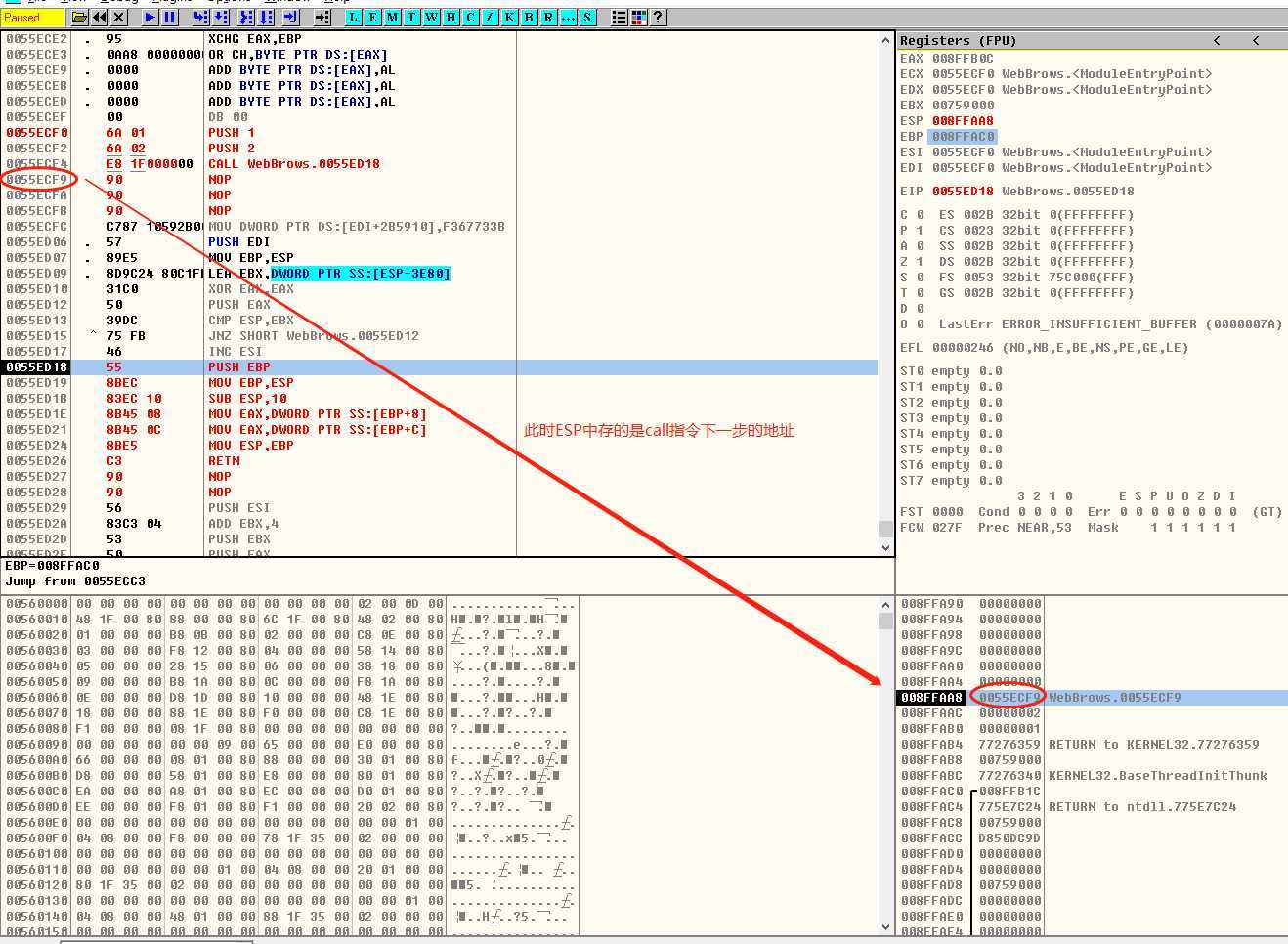Run the program with the play icon
Screen dimensions: 1288x944
click(x=150, y=17)
